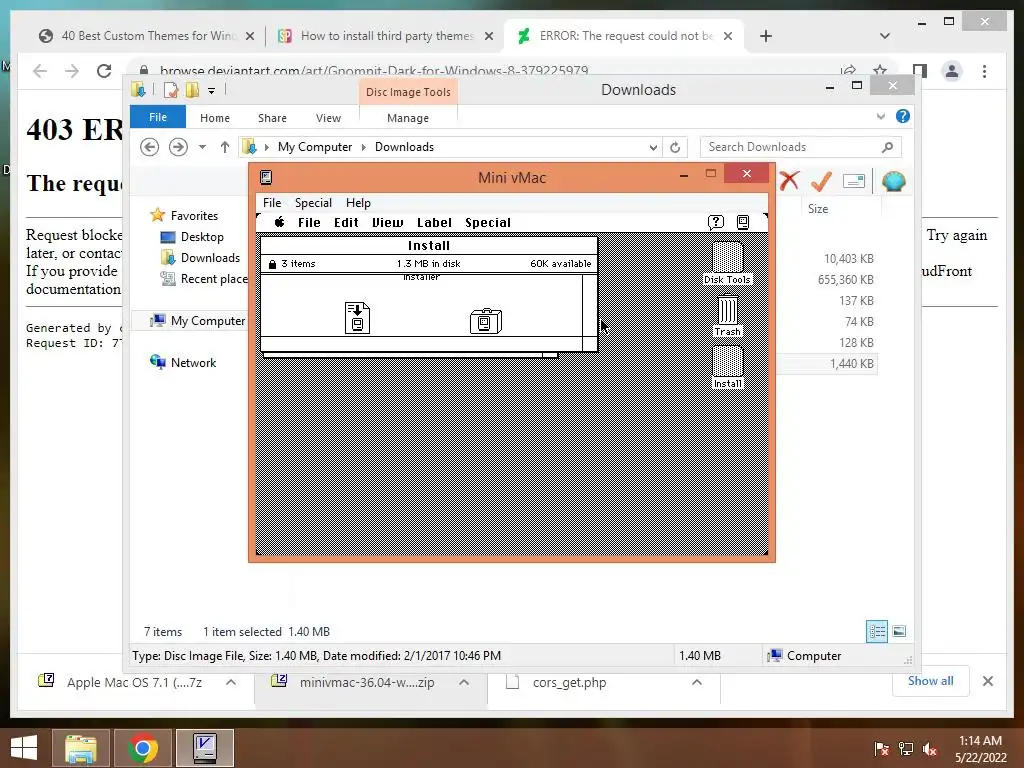Select the Installer application icon
The image size is (1024, 768).
[x=486, y=321]
